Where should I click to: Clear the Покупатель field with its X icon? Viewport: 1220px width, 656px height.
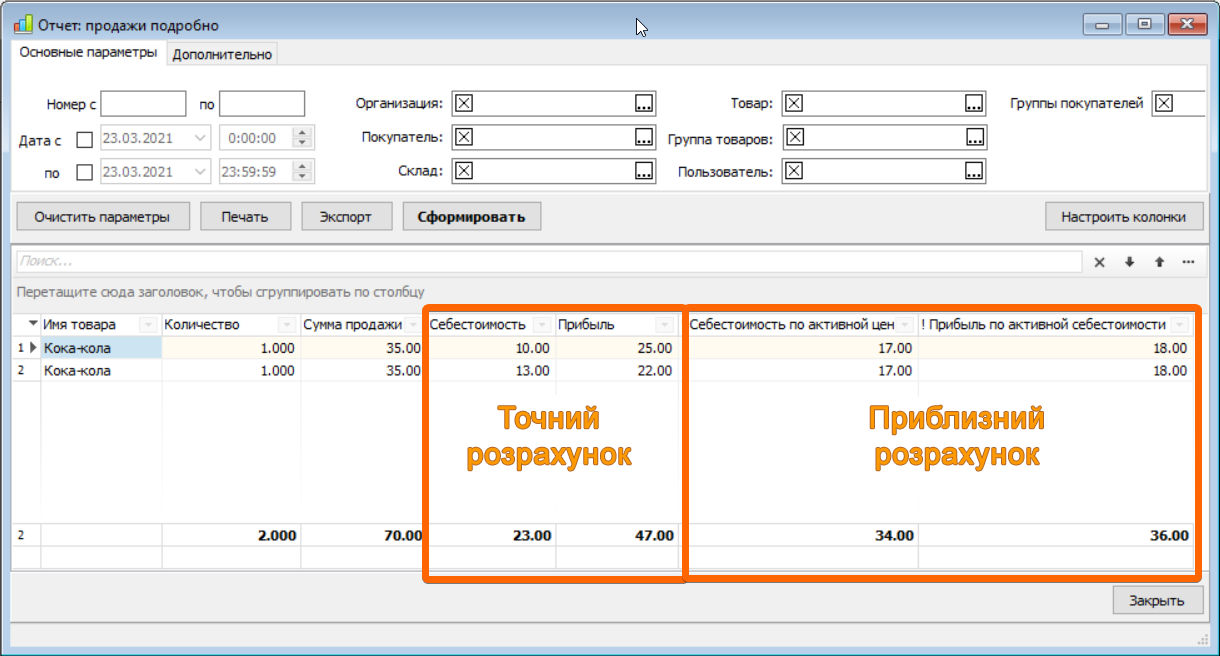coord(464,137)
